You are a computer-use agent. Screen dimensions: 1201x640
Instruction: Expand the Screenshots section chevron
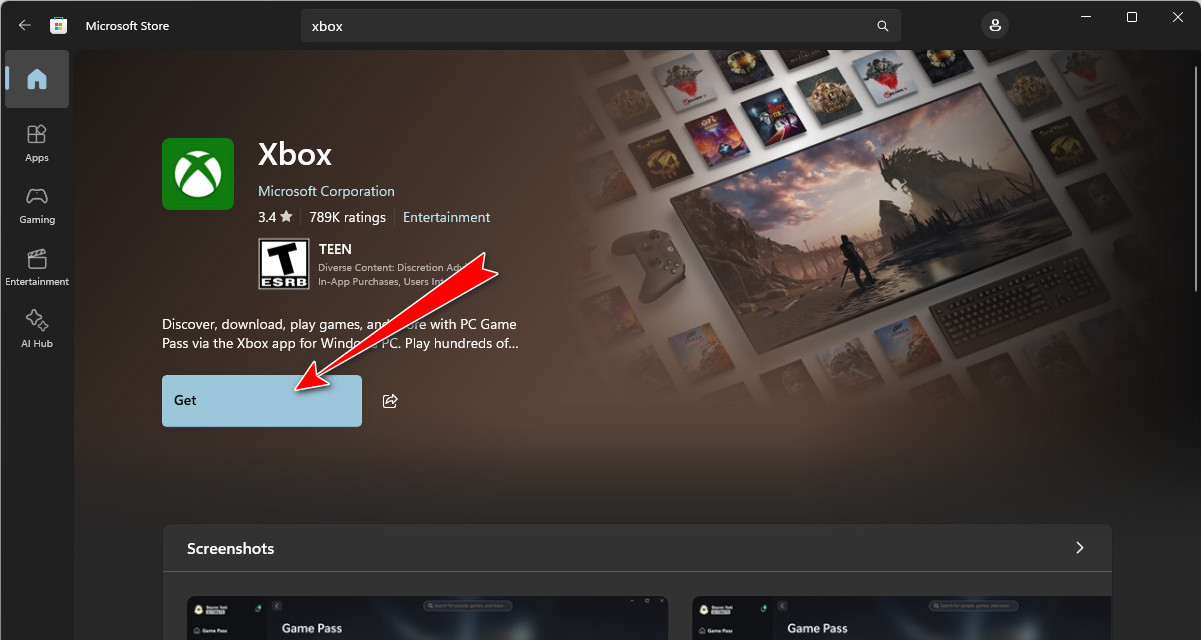(1079, 548)
